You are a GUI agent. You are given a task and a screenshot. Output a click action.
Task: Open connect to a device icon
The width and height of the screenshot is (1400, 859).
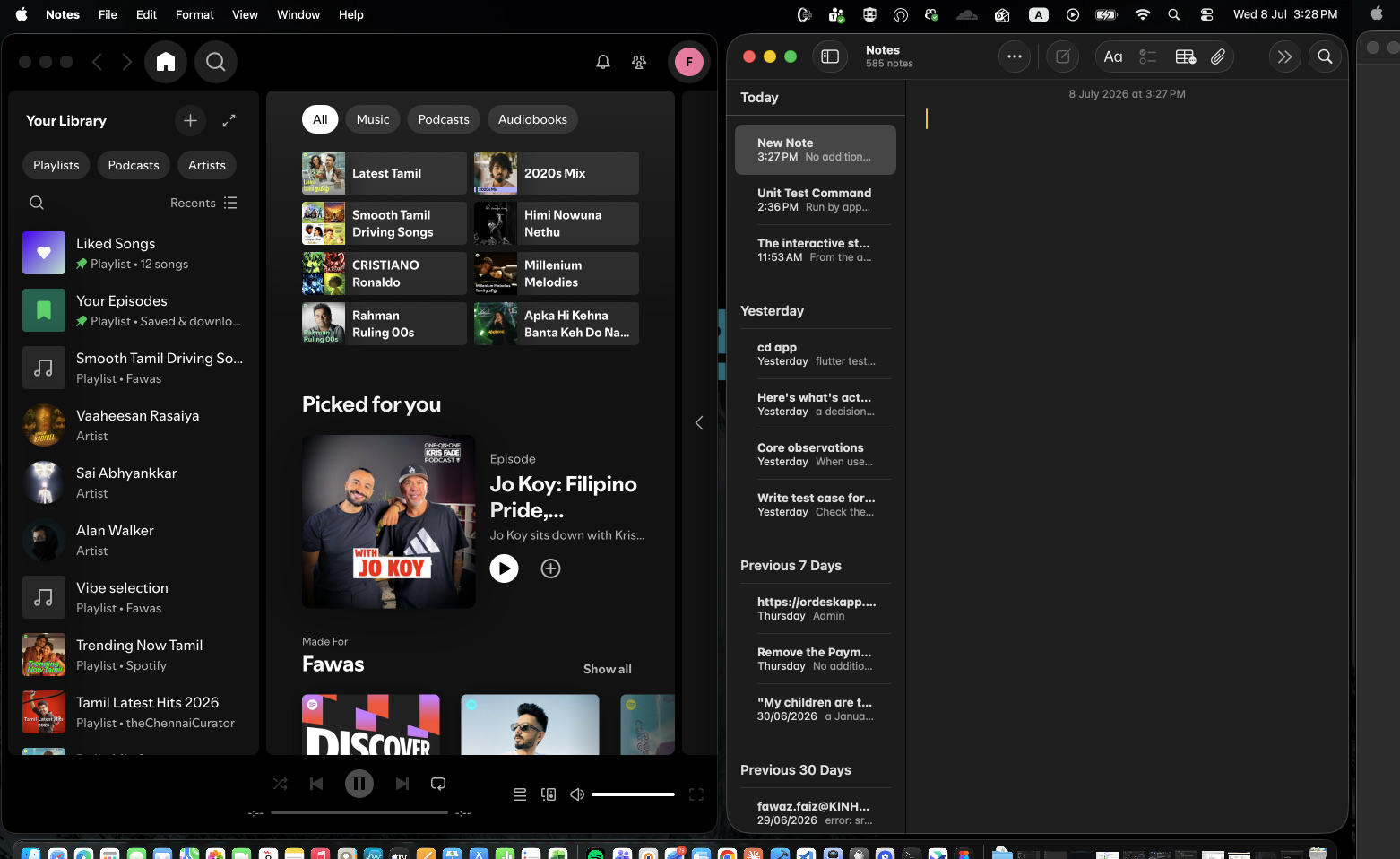tap(549, 794)
